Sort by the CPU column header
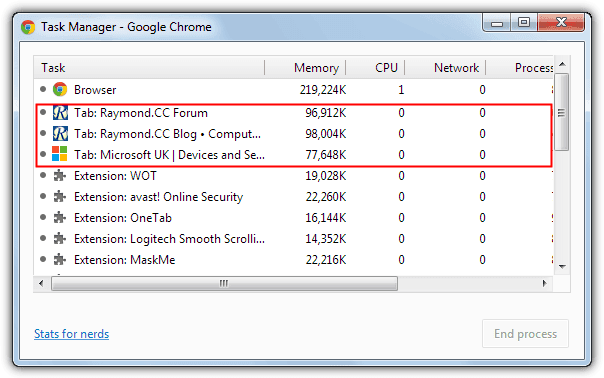Viewport: 604px width, 378px height. point(375,67)
